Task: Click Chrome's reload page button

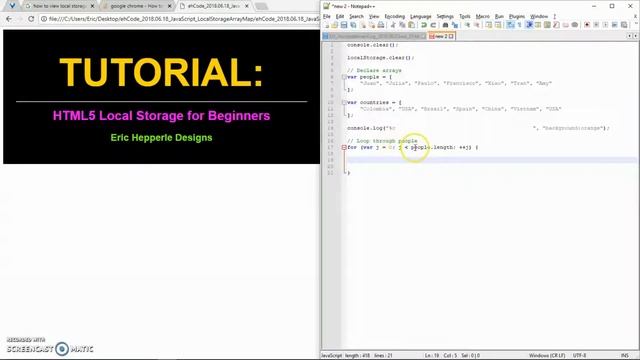Action: [x=31, y=19]
